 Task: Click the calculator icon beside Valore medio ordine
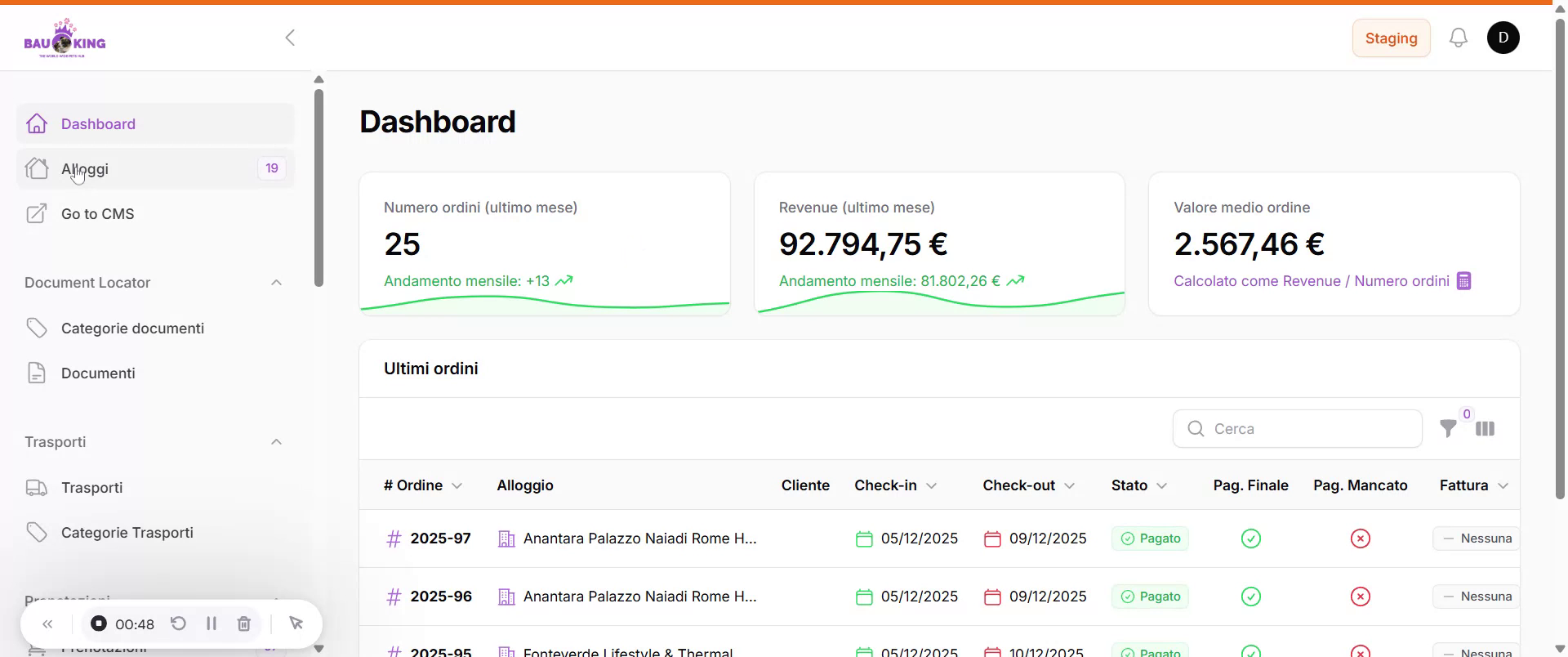coord(1463,281)
